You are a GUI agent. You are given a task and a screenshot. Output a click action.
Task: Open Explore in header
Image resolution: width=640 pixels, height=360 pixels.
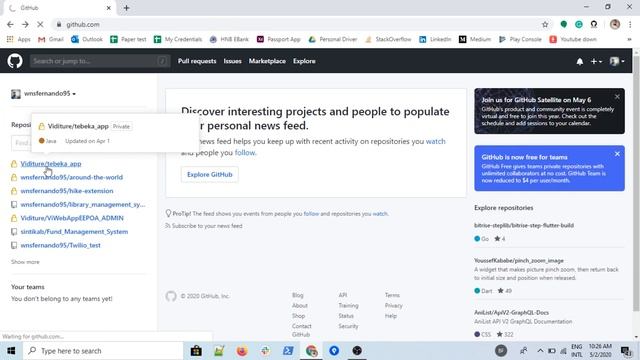(x=304, y=61)
